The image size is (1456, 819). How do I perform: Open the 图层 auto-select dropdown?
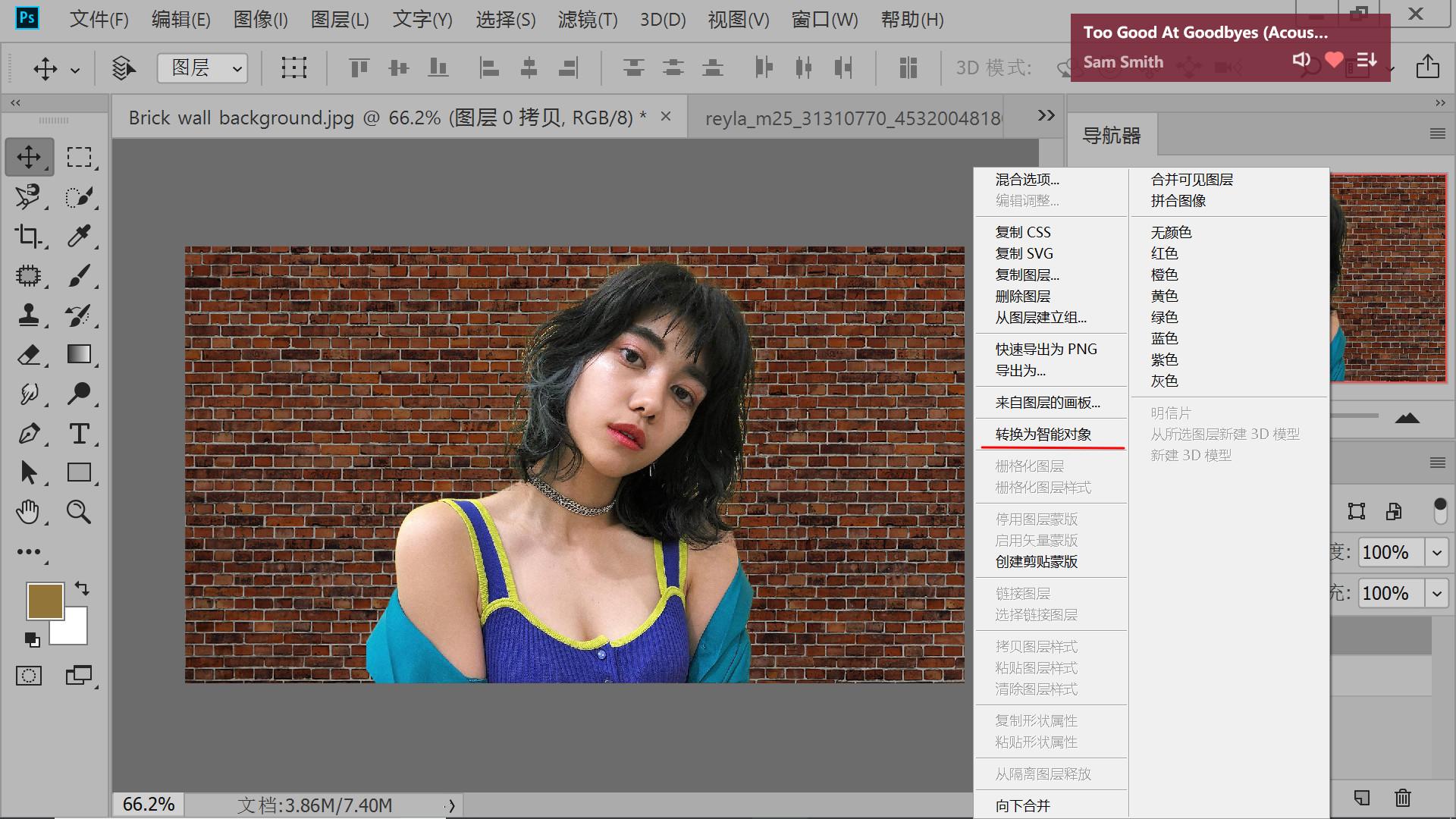point(202,68)
